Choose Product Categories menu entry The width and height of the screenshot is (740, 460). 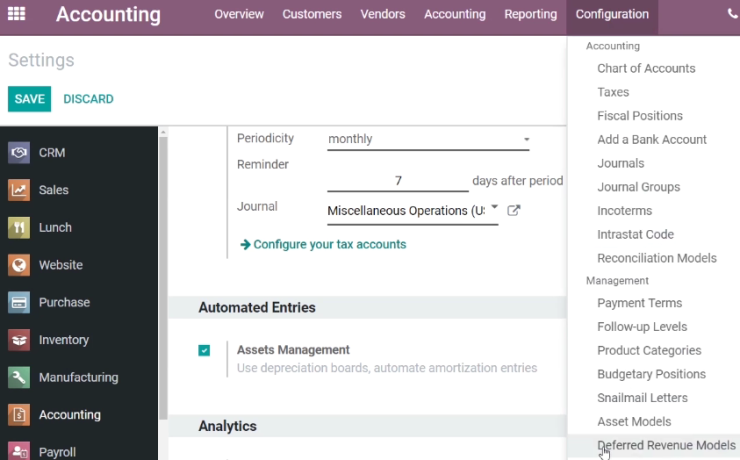[649, 351]
